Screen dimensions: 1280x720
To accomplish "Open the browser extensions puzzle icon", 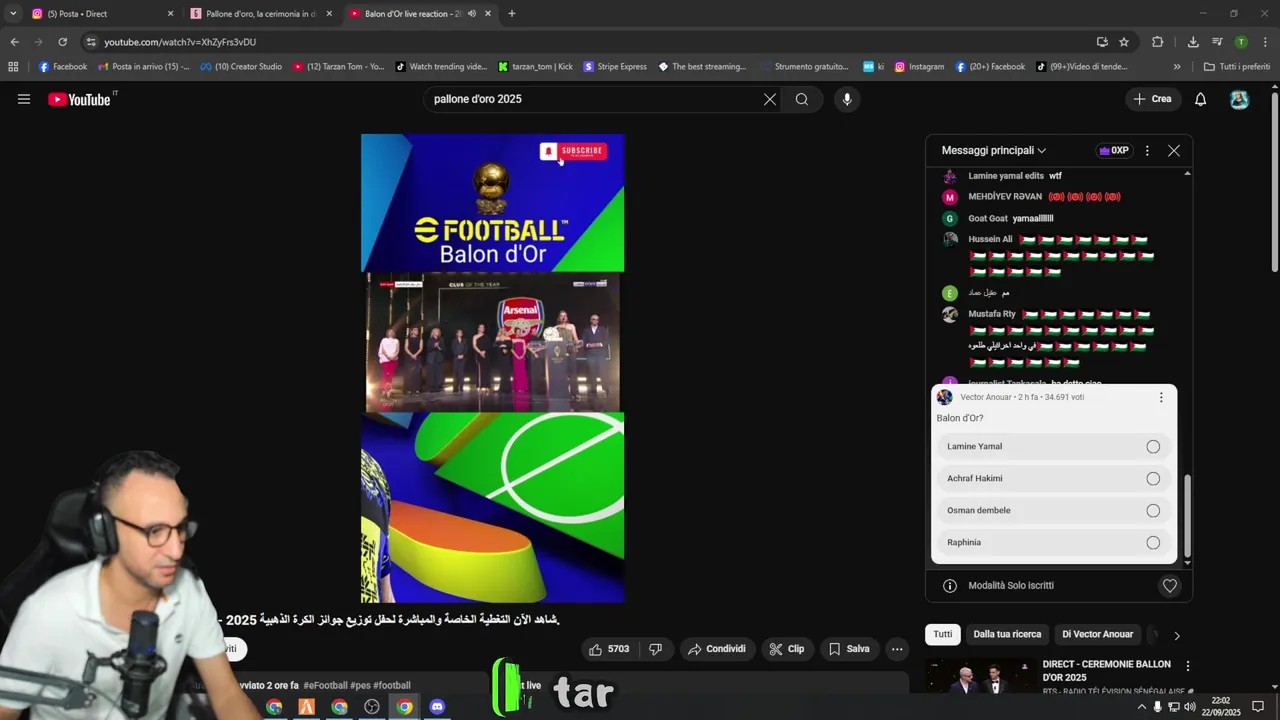I will 1158,42.
